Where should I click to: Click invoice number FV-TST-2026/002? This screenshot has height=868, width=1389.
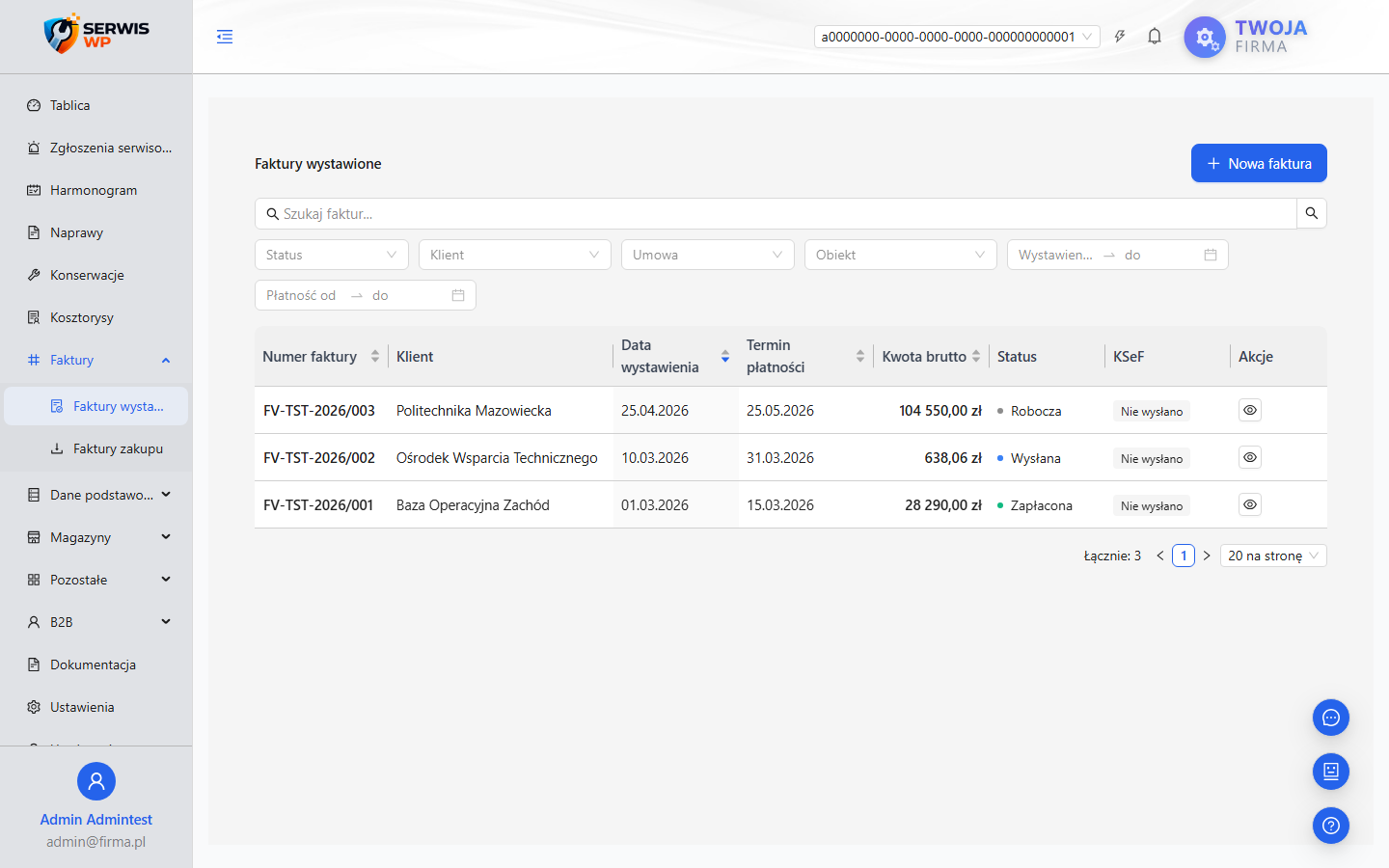[319, 457]
